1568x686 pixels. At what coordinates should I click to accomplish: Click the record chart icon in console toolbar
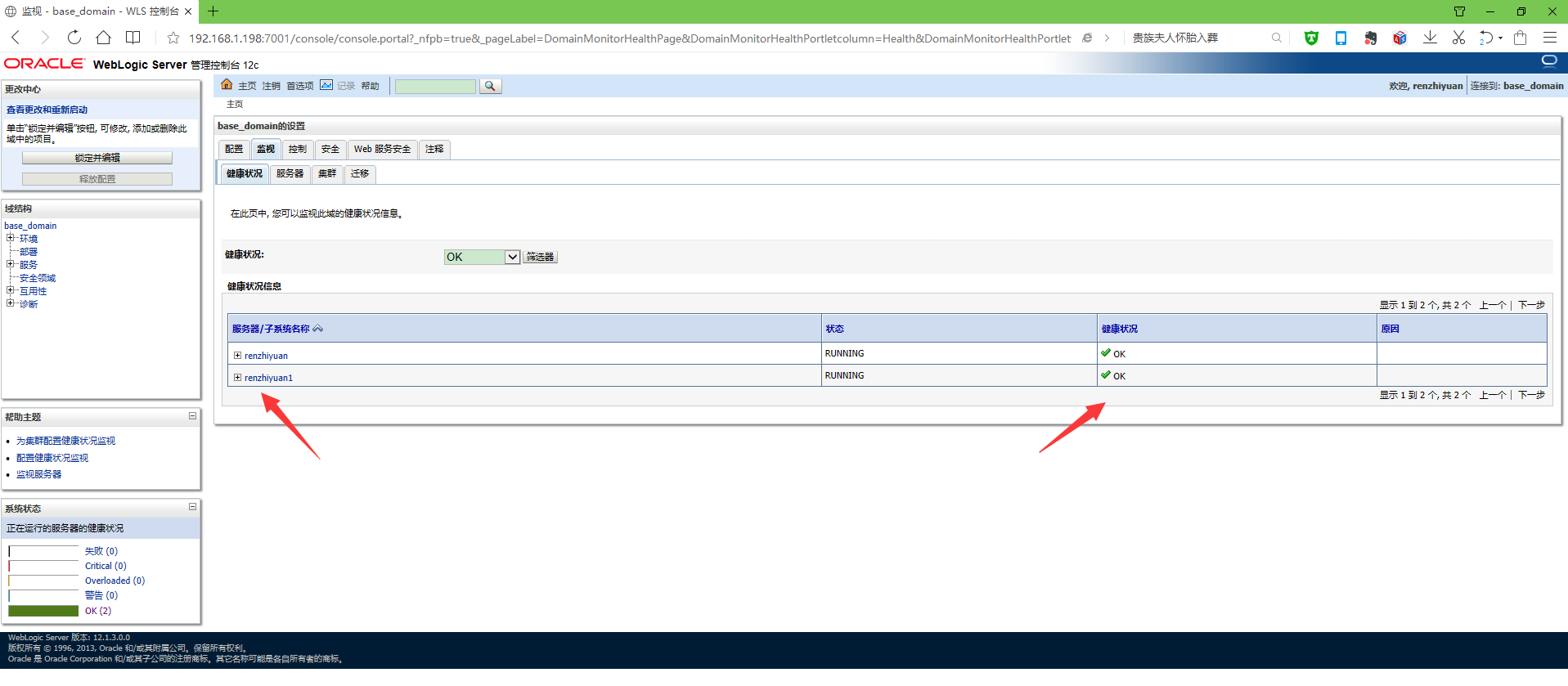click(326, 85)
